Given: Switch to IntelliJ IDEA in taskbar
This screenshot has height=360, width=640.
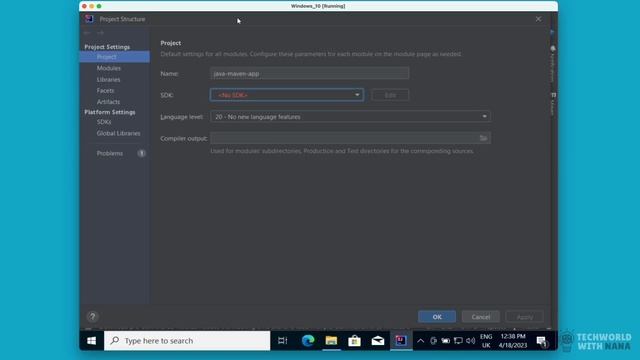Looking at the screenshot, I should point(401,340).
